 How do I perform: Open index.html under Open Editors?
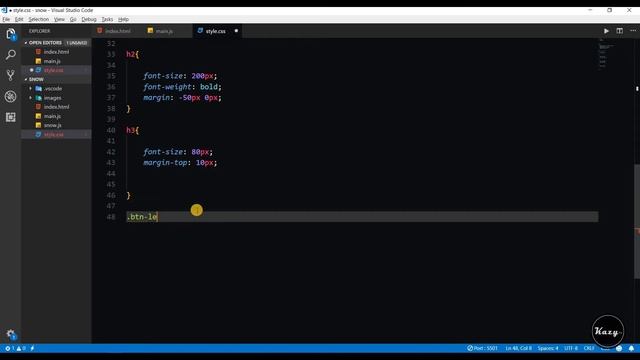56,52
